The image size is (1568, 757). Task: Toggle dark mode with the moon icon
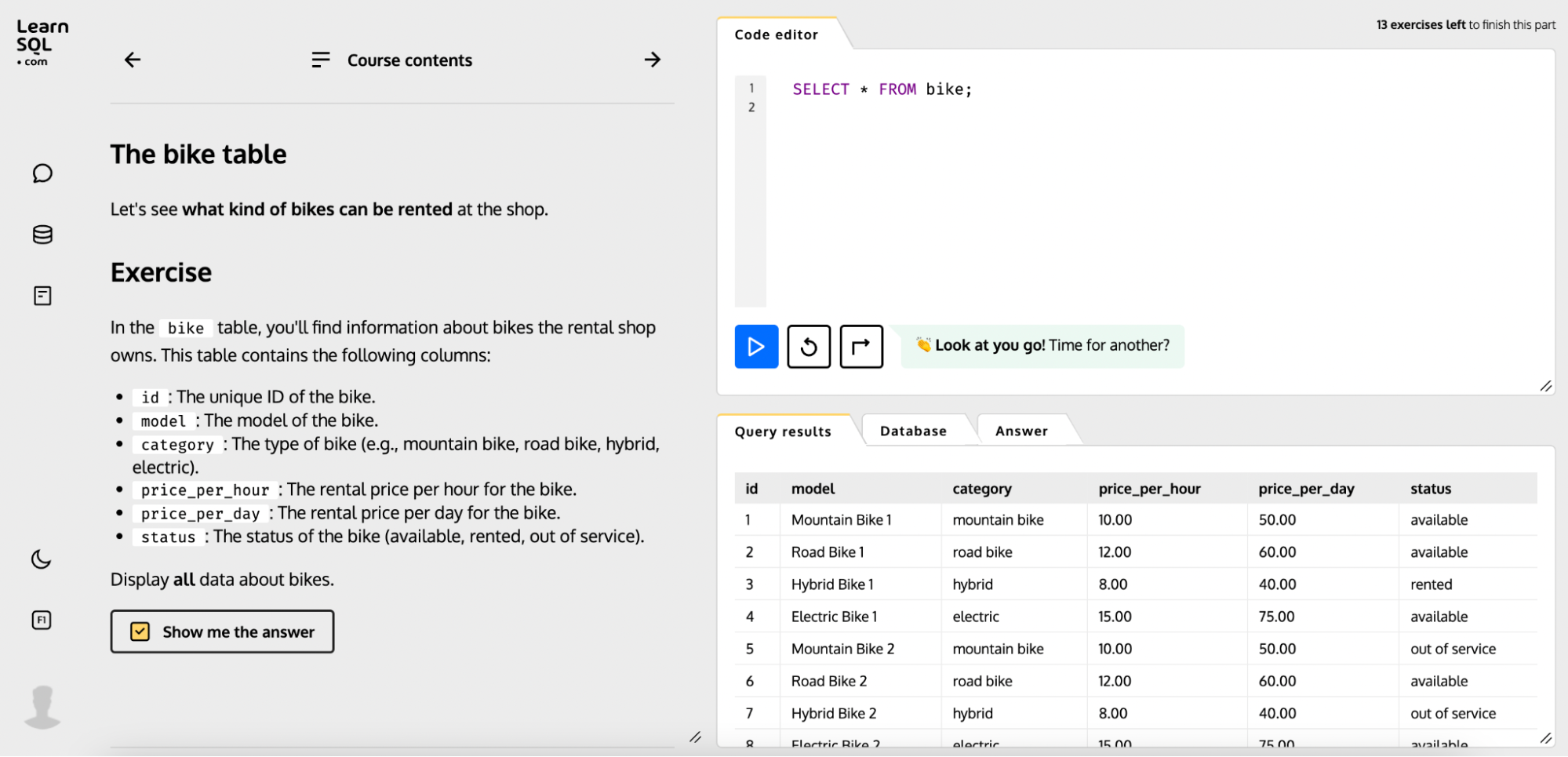click(x=42, y=559)
